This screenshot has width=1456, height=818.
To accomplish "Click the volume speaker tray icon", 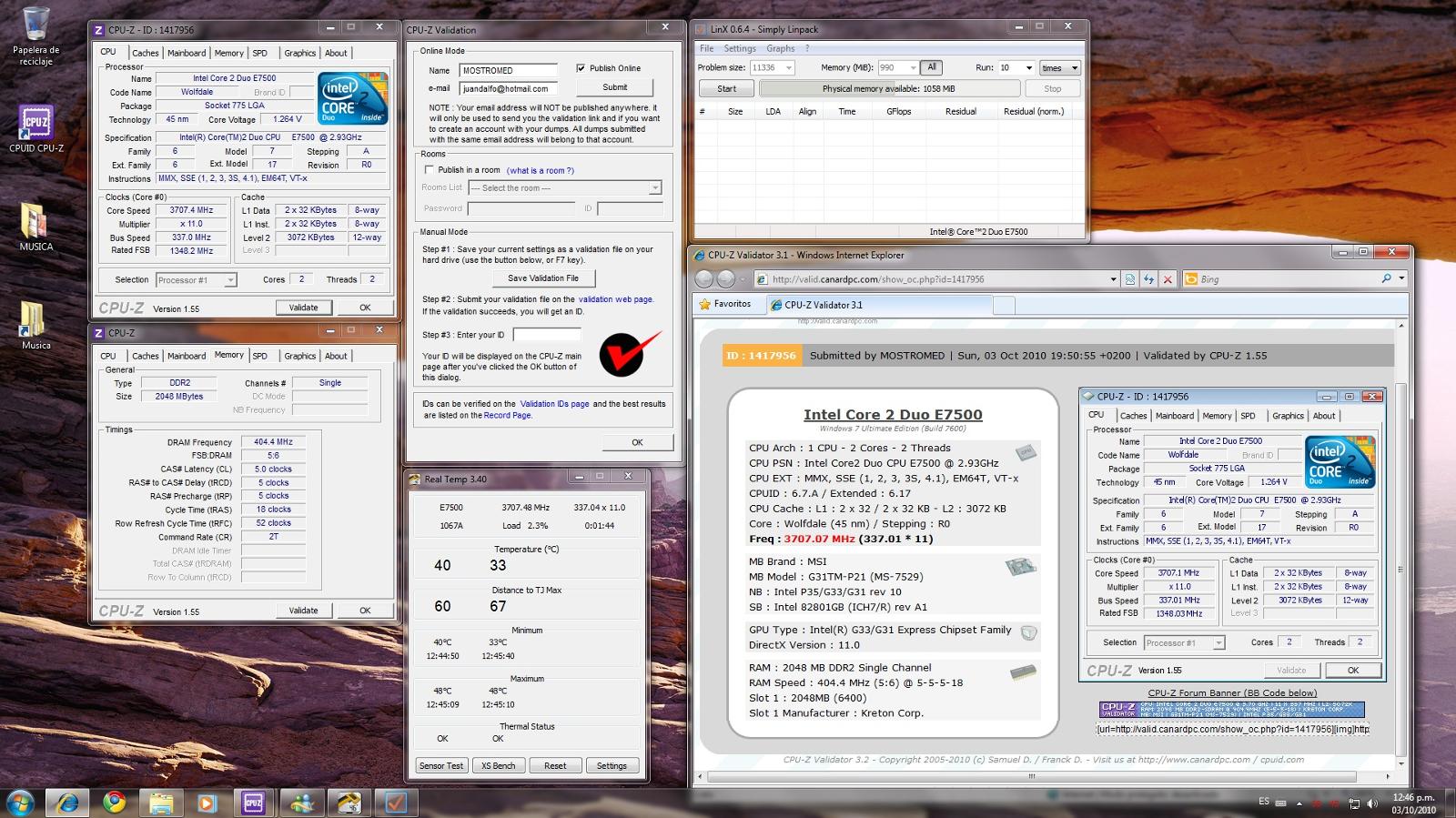I will [1372, 803].
